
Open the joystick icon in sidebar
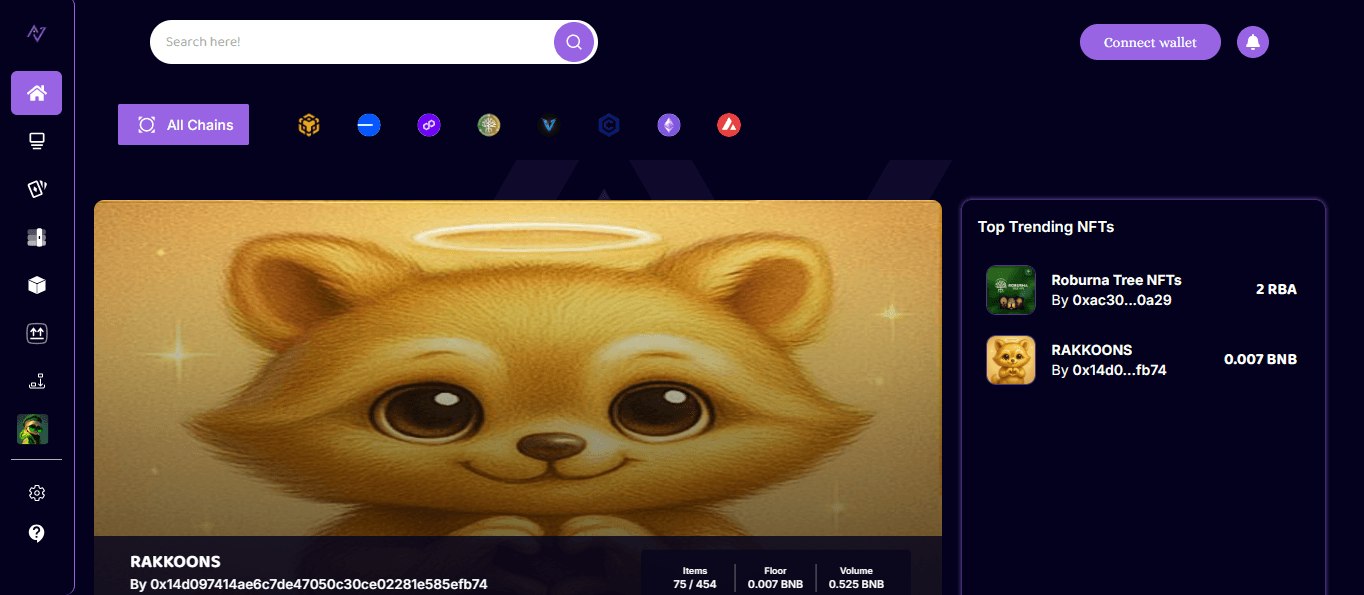(37, 381)
